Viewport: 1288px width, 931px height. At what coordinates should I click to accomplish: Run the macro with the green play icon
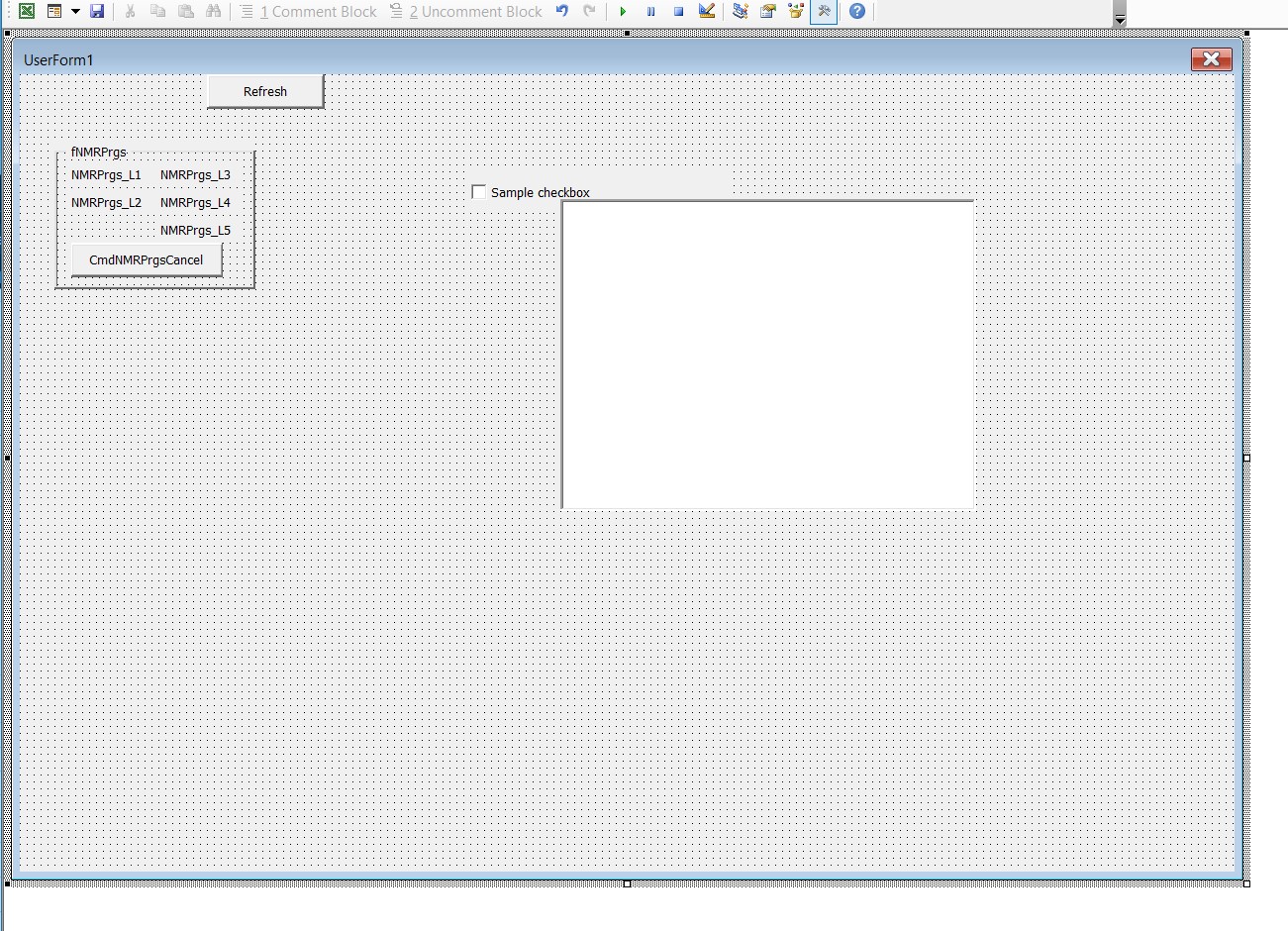point(623,12)
